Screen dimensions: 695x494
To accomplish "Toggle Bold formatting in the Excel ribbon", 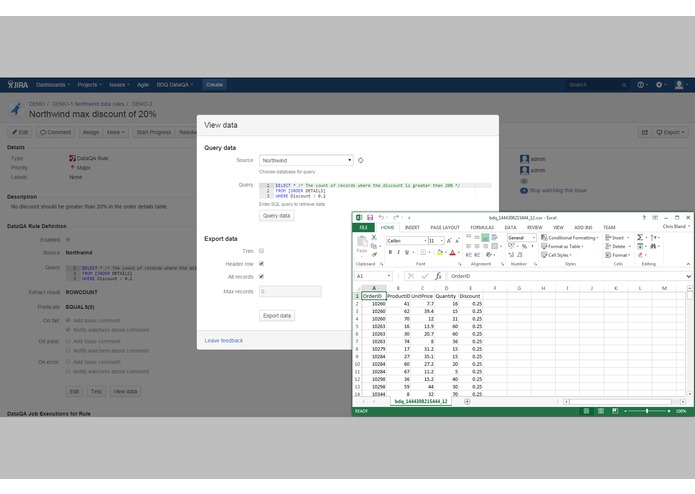I will tap(390, 252).
